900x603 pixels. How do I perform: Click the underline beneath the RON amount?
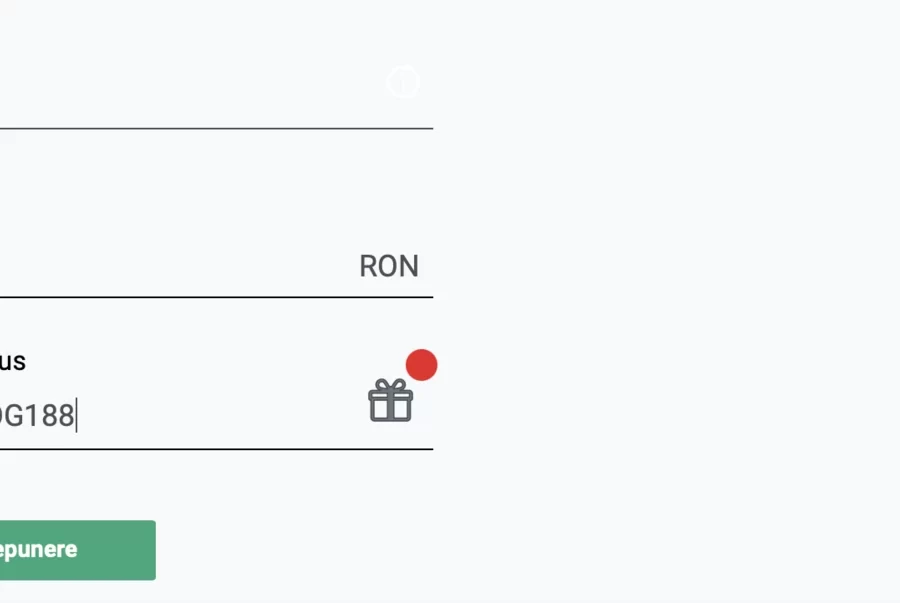coord(216,297)
